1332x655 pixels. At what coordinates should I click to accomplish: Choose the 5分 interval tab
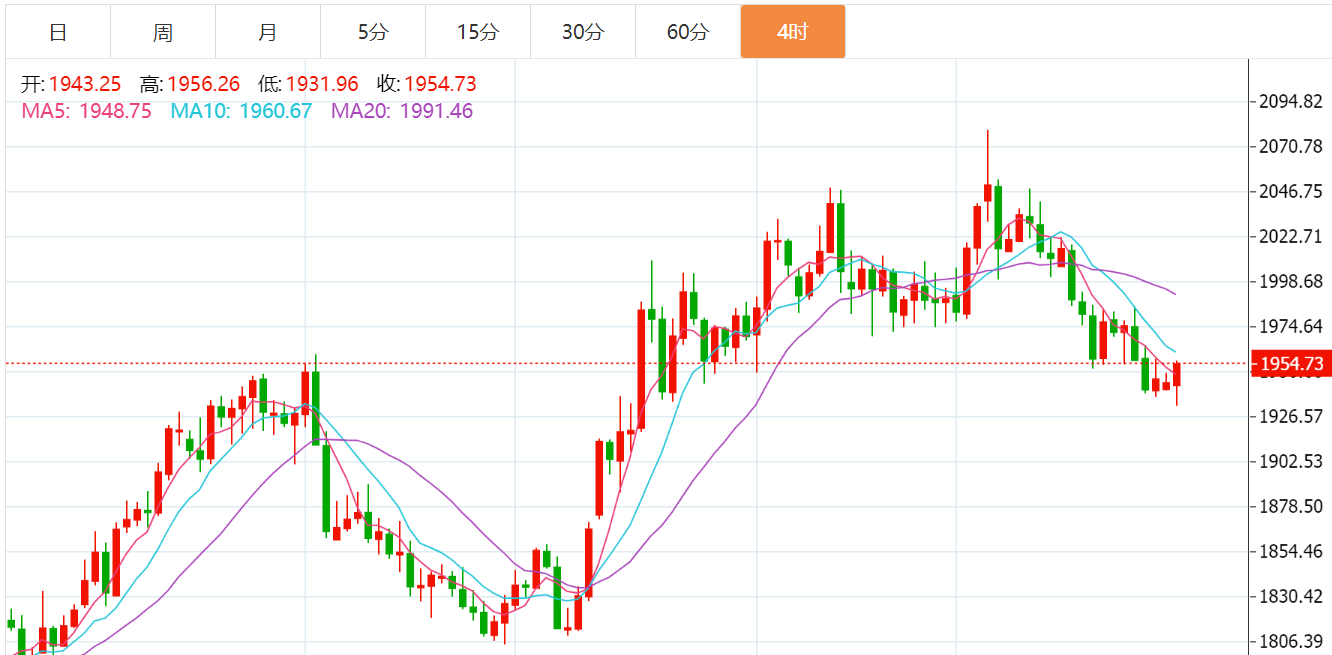point(373,32)
